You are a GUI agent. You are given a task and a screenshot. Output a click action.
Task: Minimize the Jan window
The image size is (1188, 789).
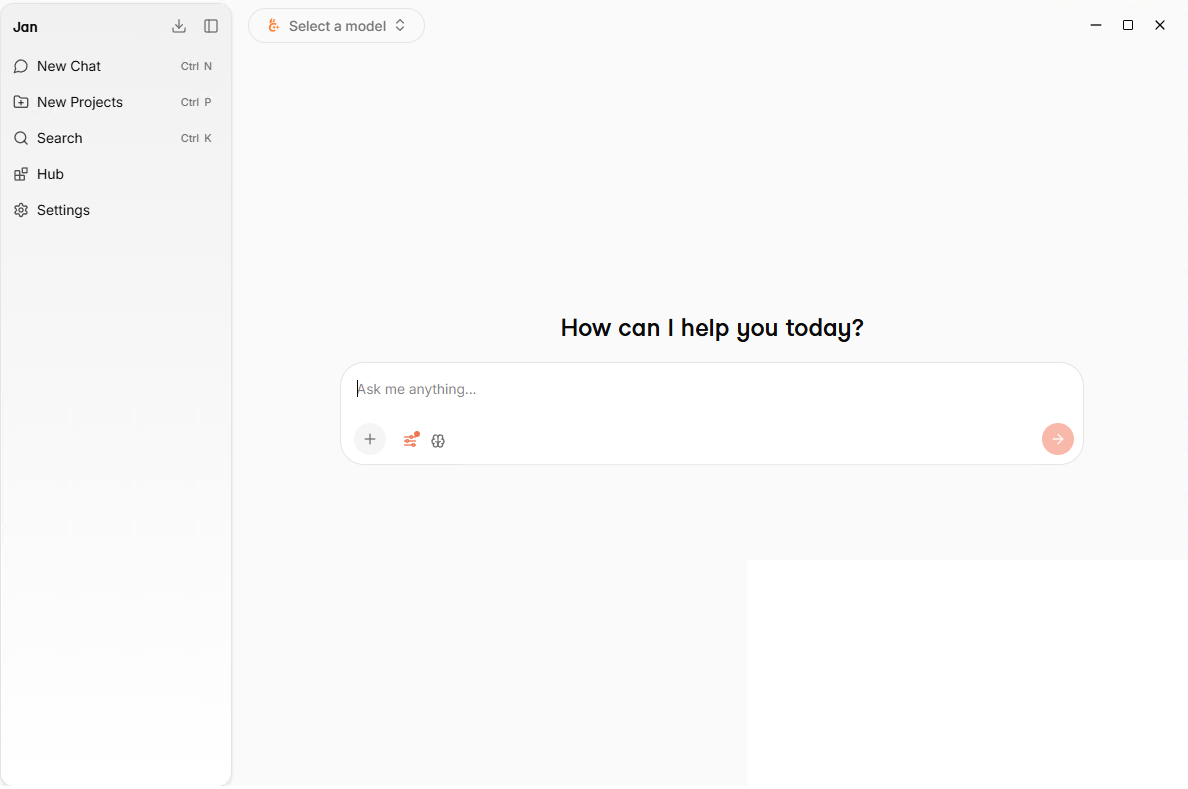(1096, 25)
